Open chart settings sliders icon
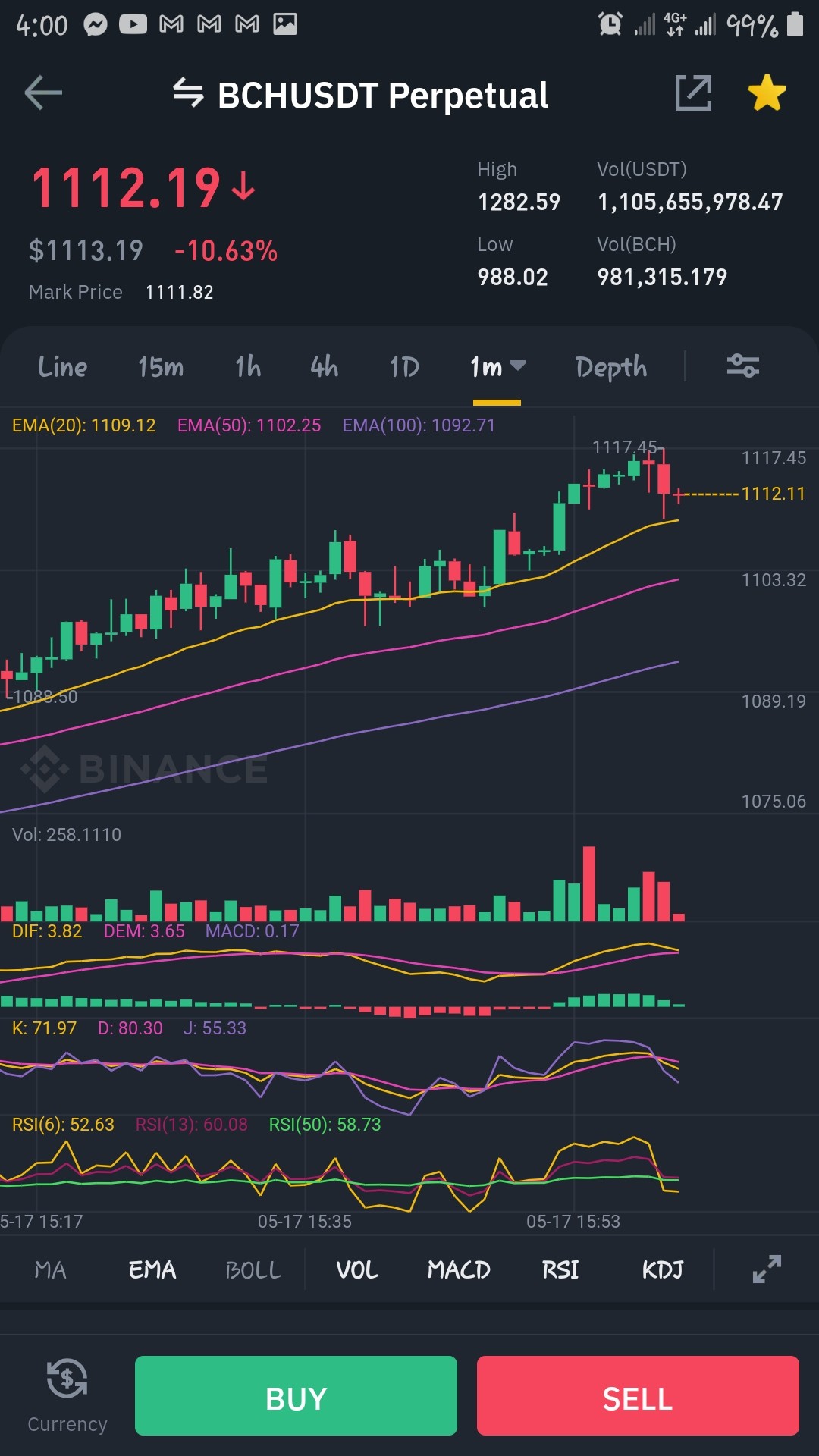This screenshot has width=819, height=1456. (743, 366)
